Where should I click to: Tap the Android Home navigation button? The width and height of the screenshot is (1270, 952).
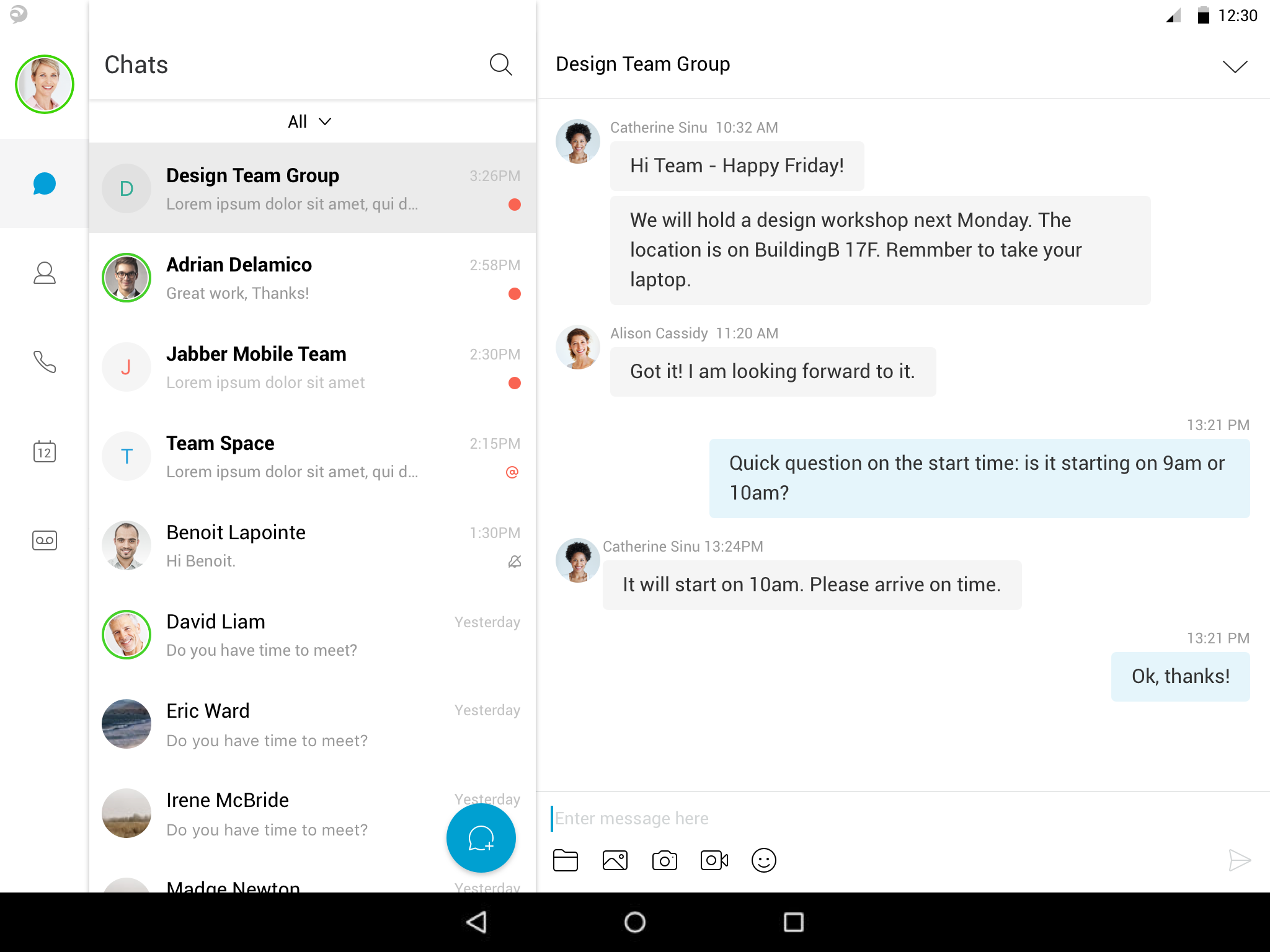(635, 922)
